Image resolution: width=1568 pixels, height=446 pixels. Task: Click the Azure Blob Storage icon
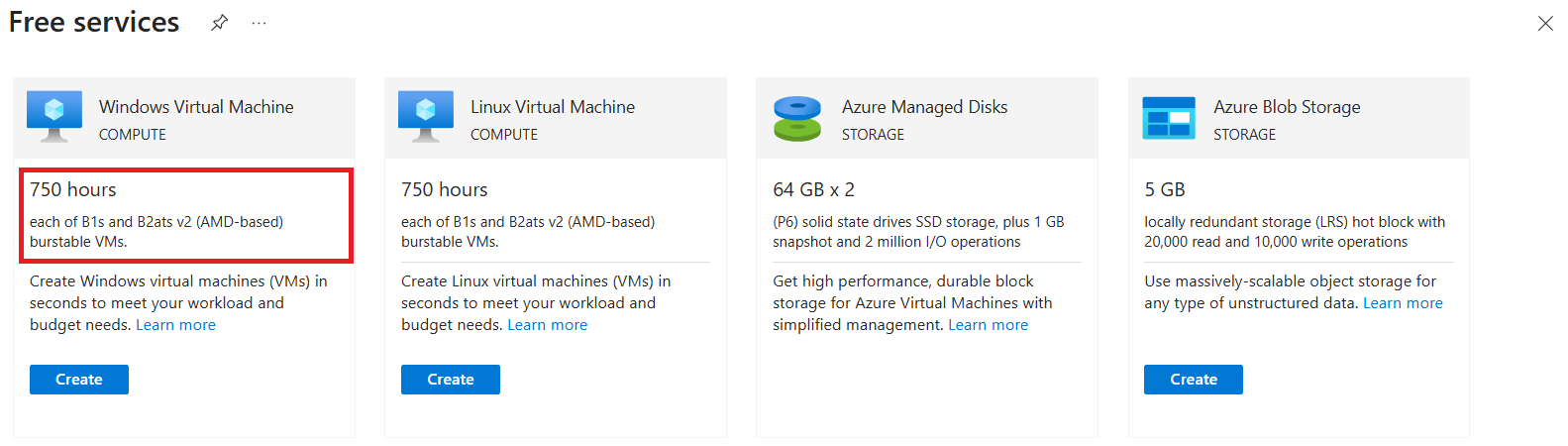[1169, 118]
